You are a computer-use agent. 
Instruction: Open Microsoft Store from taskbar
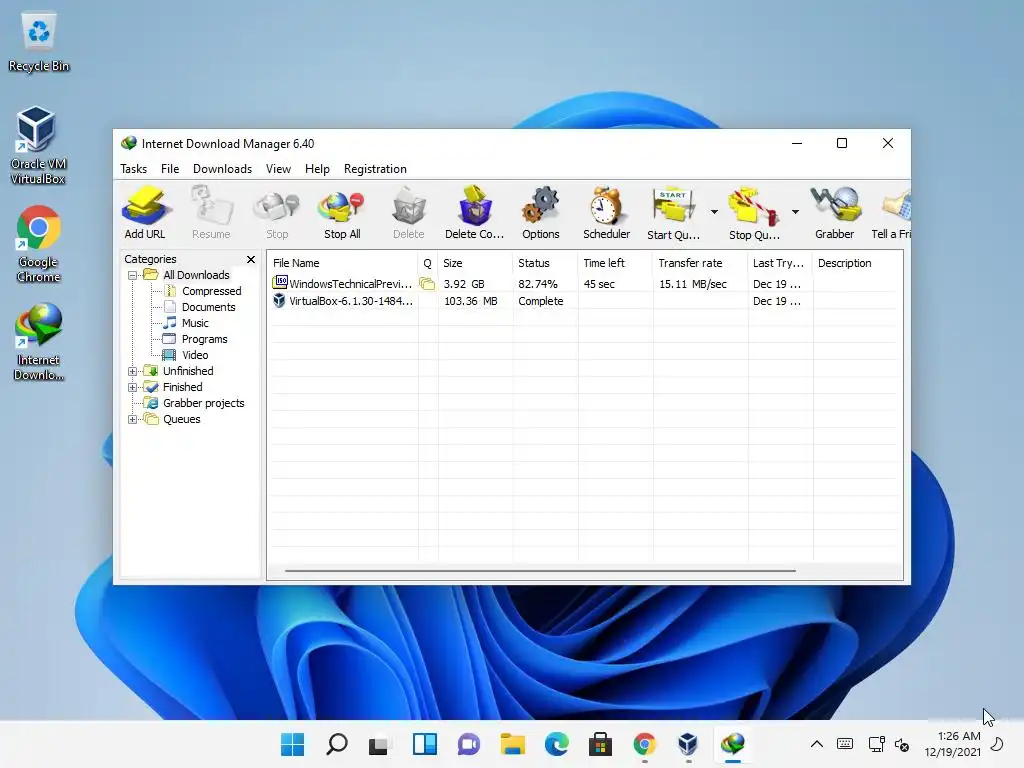pyautogui.click(x=600, y=744)
